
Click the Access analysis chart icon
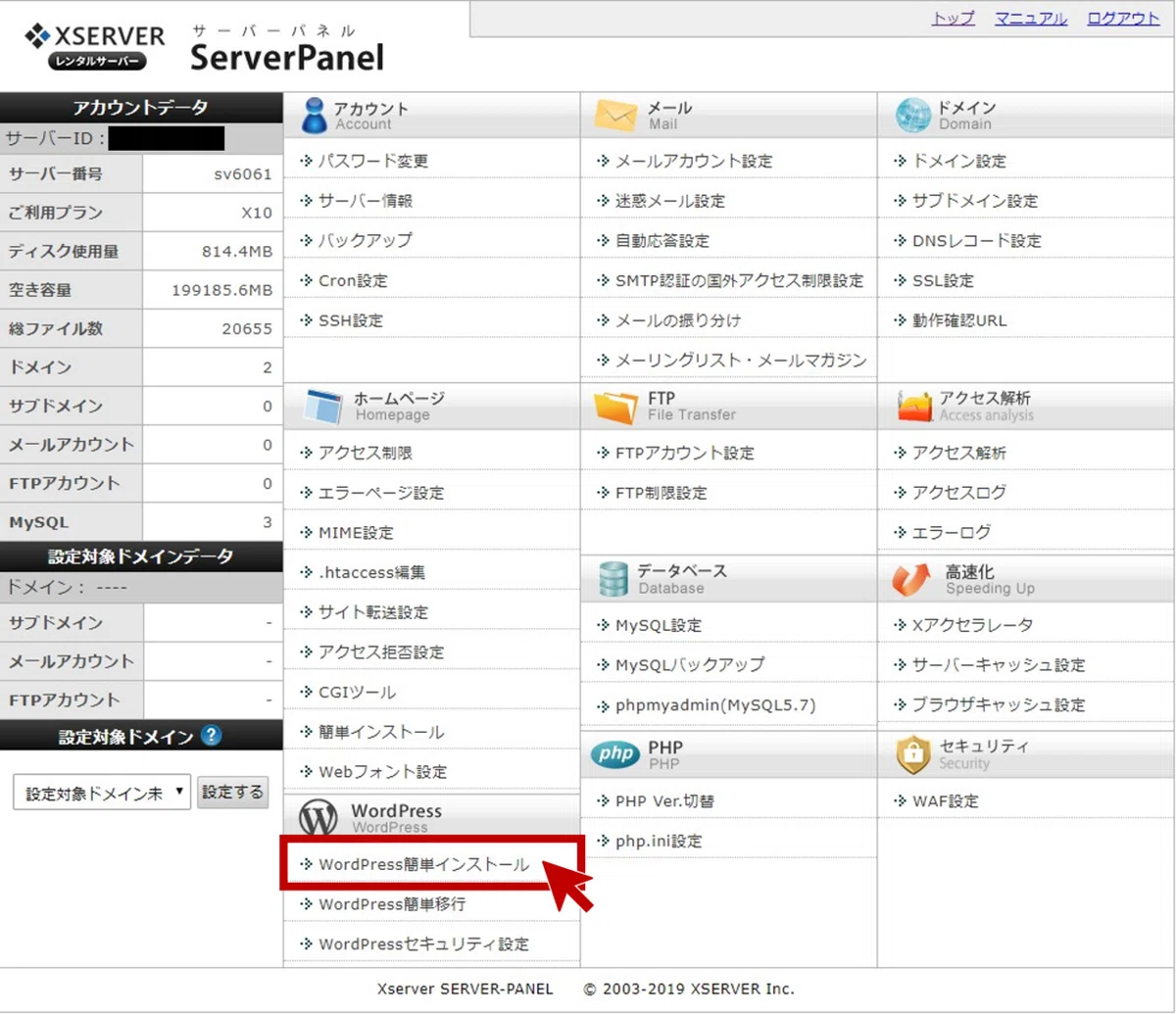click(913, 406)
